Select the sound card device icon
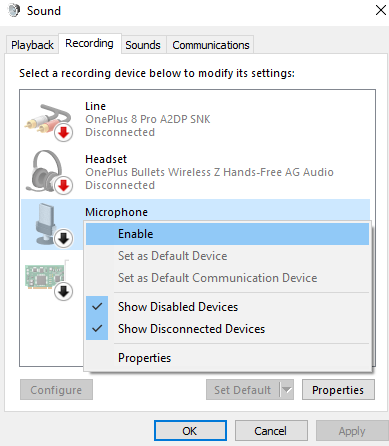Viewport: 389px width, 446px height. [47, 279]
